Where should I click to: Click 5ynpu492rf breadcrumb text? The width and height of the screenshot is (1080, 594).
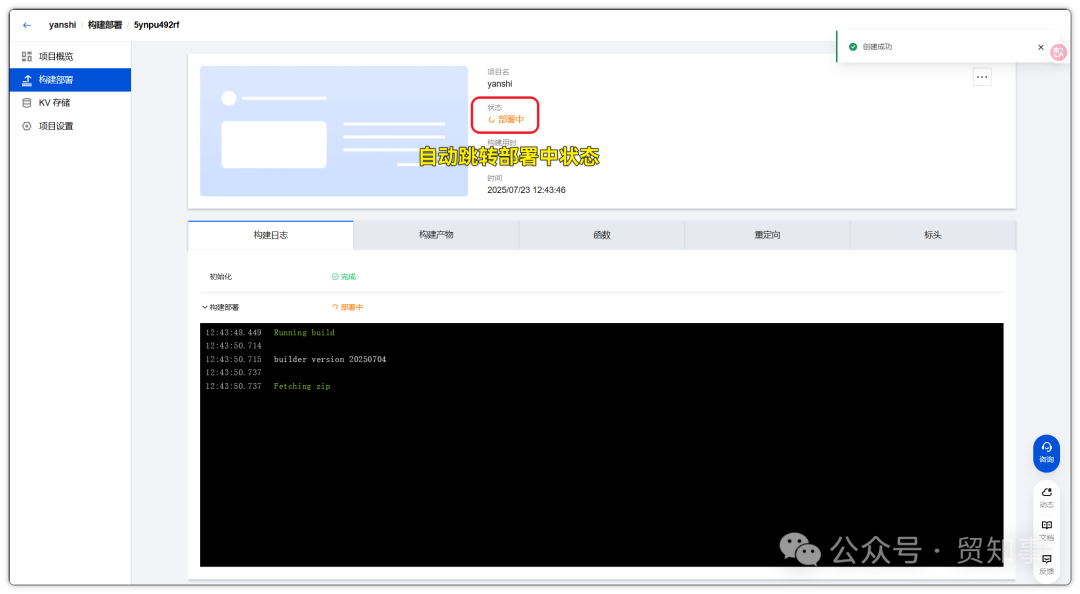tap(156, 25)
